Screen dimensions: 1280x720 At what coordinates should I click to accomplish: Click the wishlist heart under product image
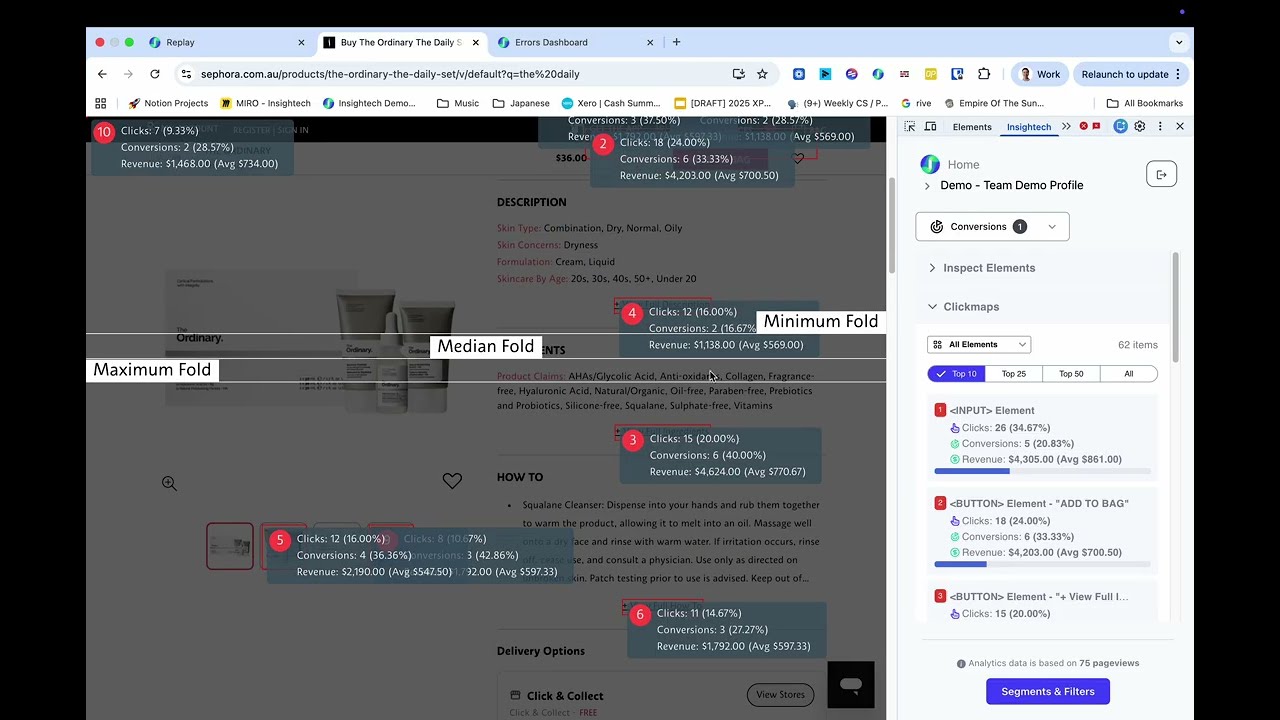pos(452,481)
